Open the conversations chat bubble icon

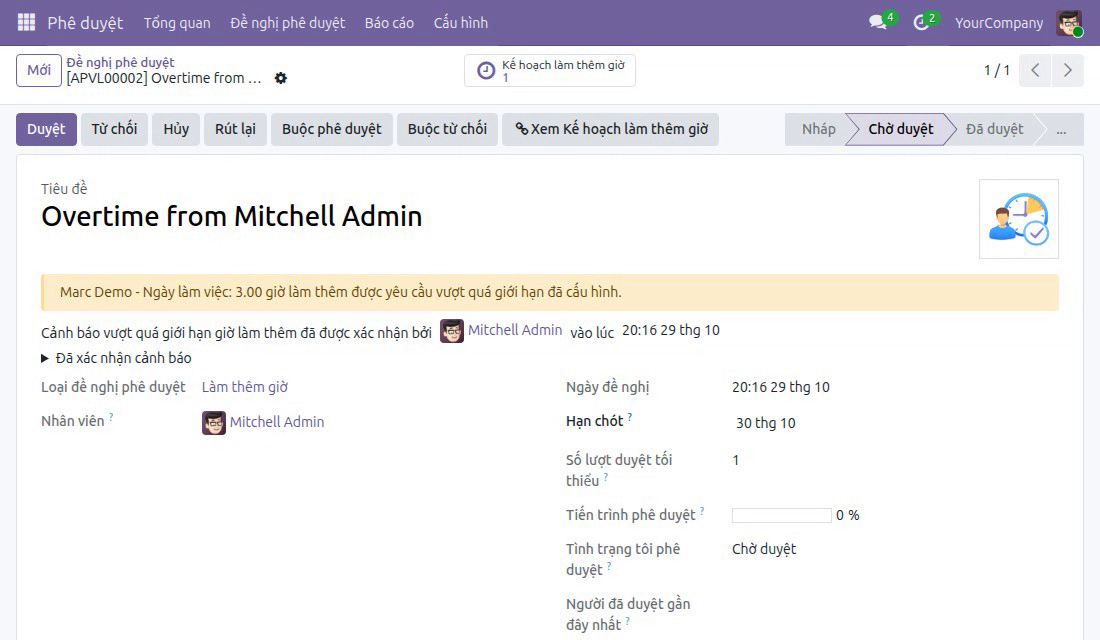coord(877,22)
